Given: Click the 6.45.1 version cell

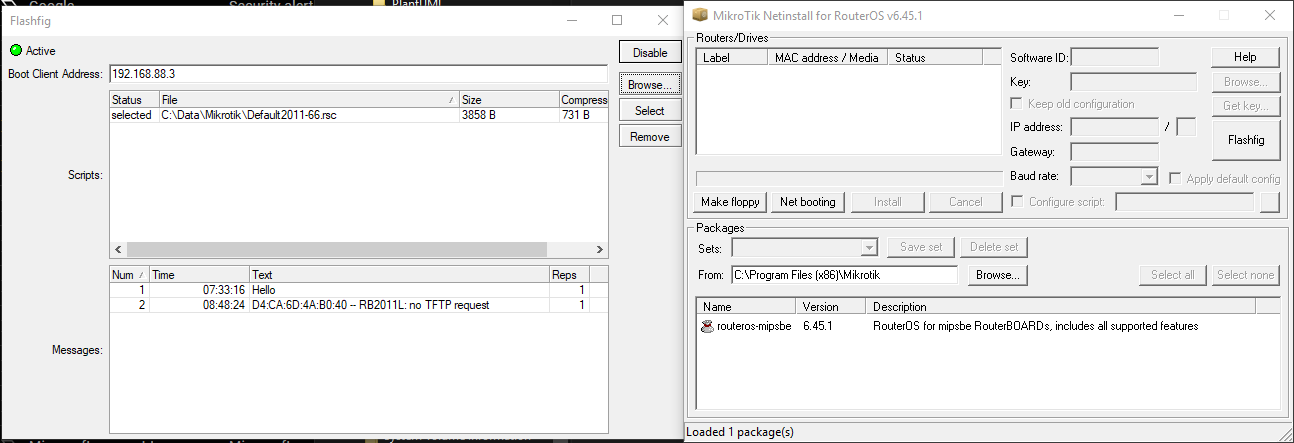Looking at the screenshot, I should click(x=818, y=326).
